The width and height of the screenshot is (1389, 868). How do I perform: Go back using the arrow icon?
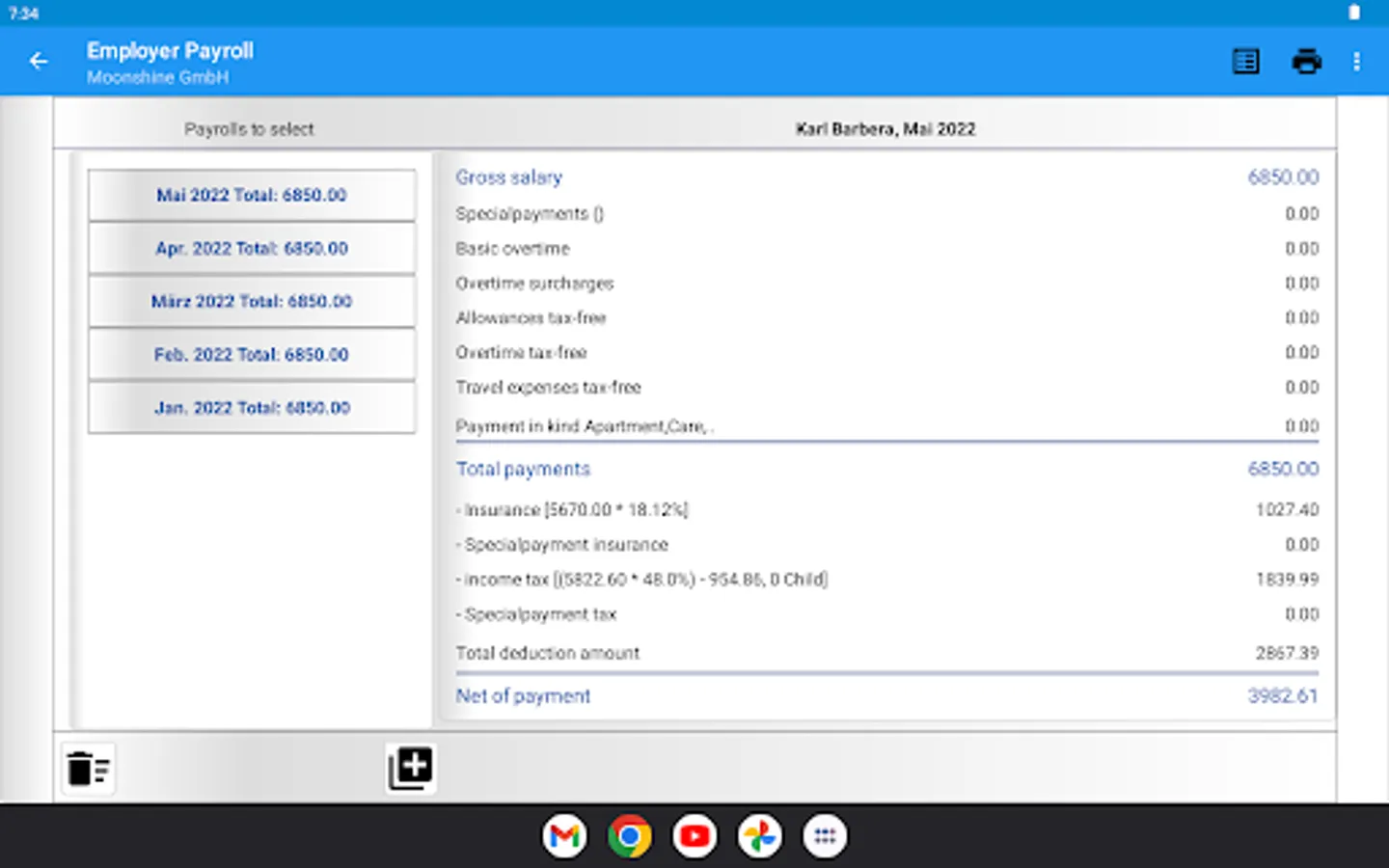click(39, 62)
